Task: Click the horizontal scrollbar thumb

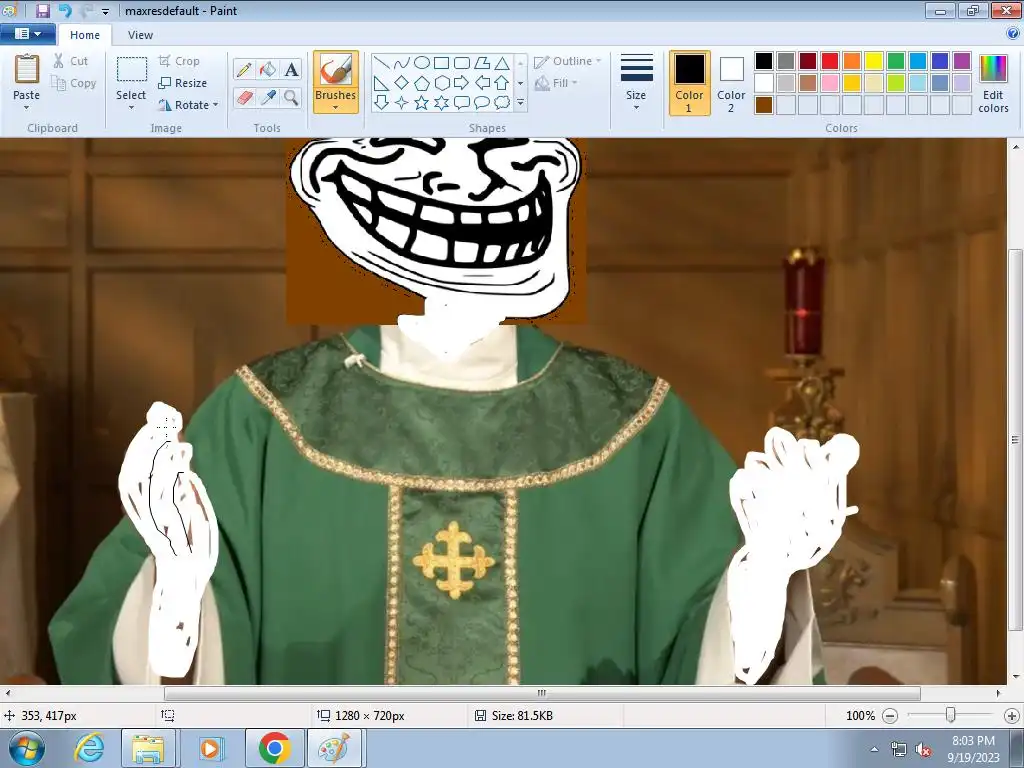Action: pos(541,693)
